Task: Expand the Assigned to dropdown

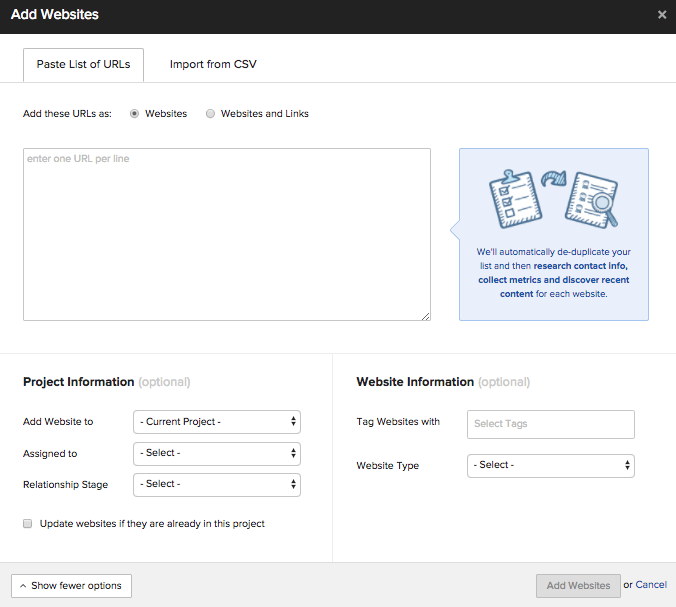Action: point(216,453)
